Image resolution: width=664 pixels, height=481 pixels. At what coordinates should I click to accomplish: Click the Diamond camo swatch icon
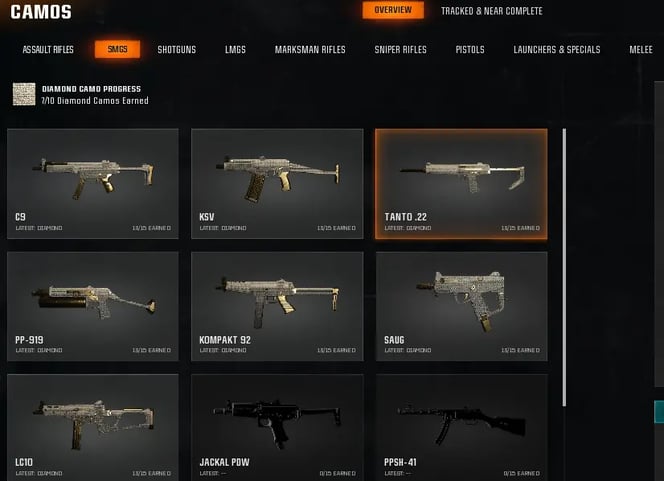pyautogui.click(x=24, y=94)
